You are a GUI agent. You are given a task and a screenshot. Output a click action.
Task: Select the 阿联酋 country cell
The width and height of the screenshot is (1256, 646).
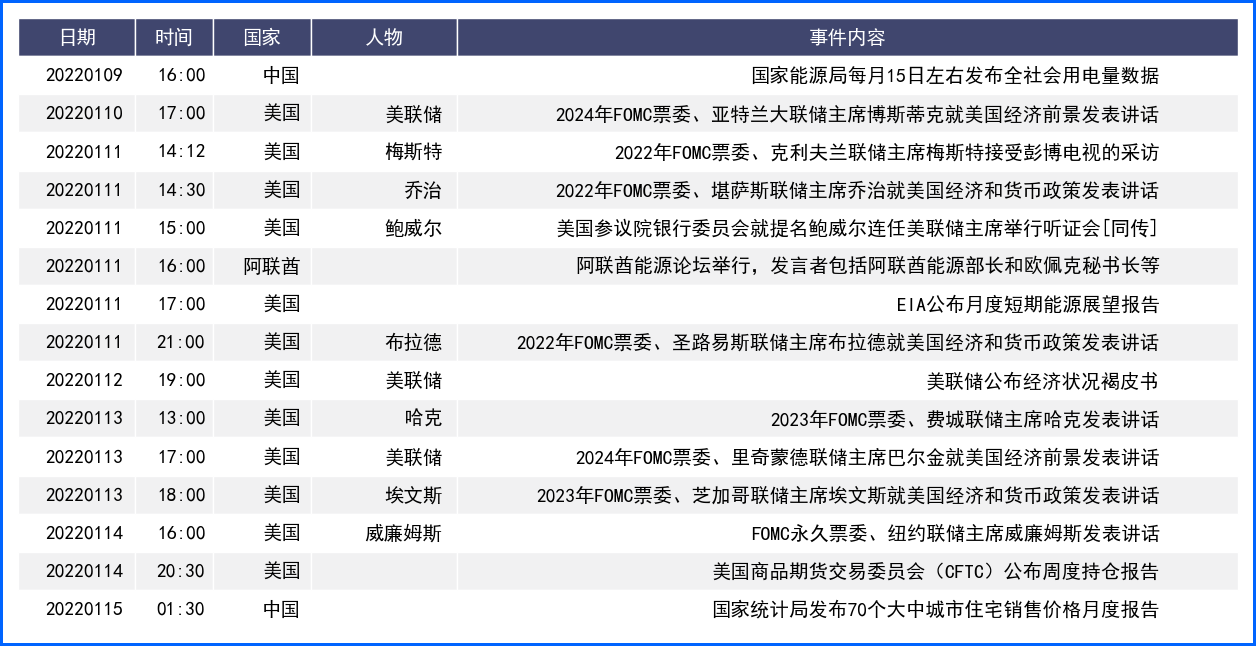(x=272, y=266)
